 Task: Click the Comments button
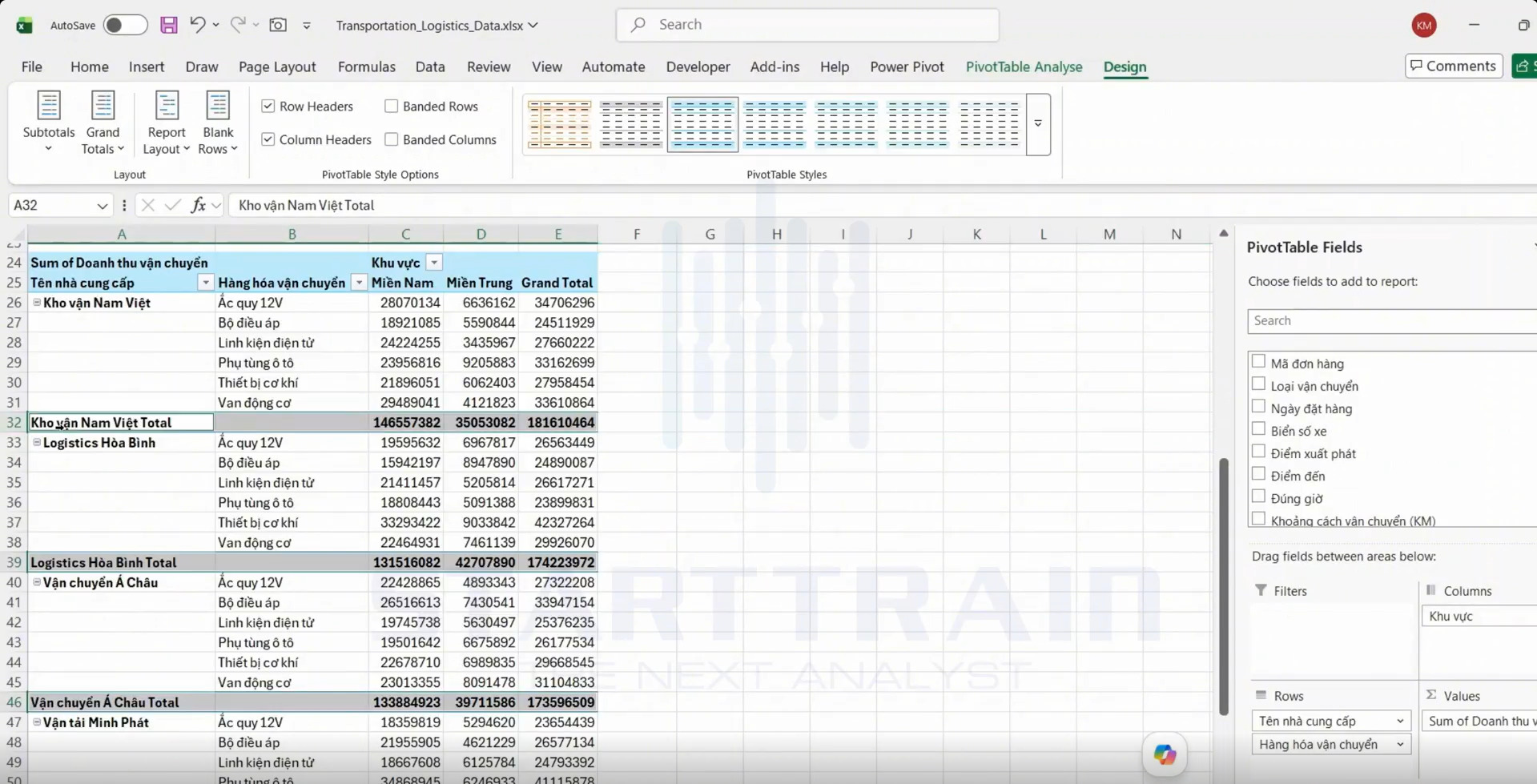pyautogui.click(x=1454, y=66)
